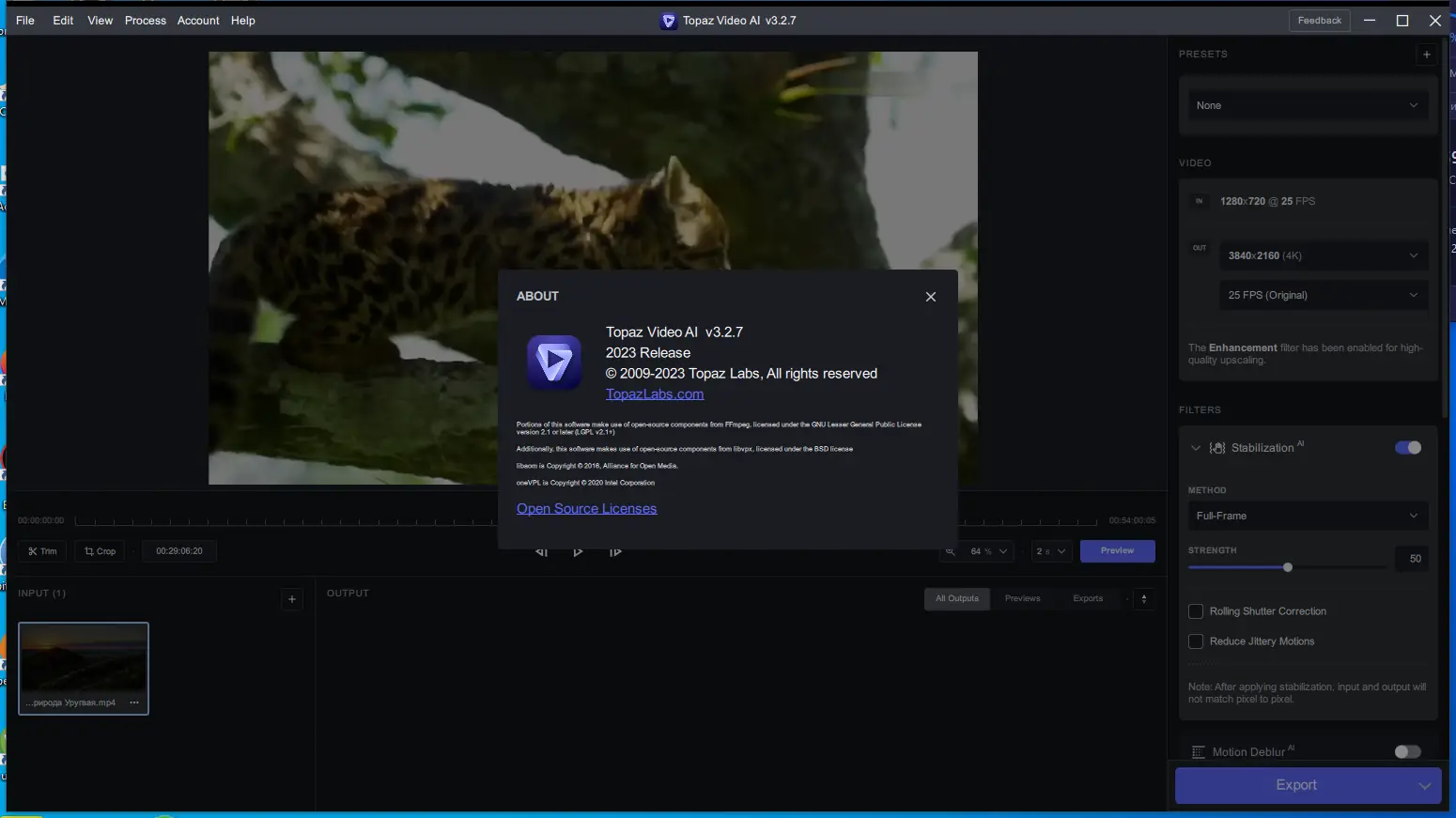Viewport: 1456px width, 818px height.
Task: Collapse the Stabilization filter section
Action: [1196, 448]
